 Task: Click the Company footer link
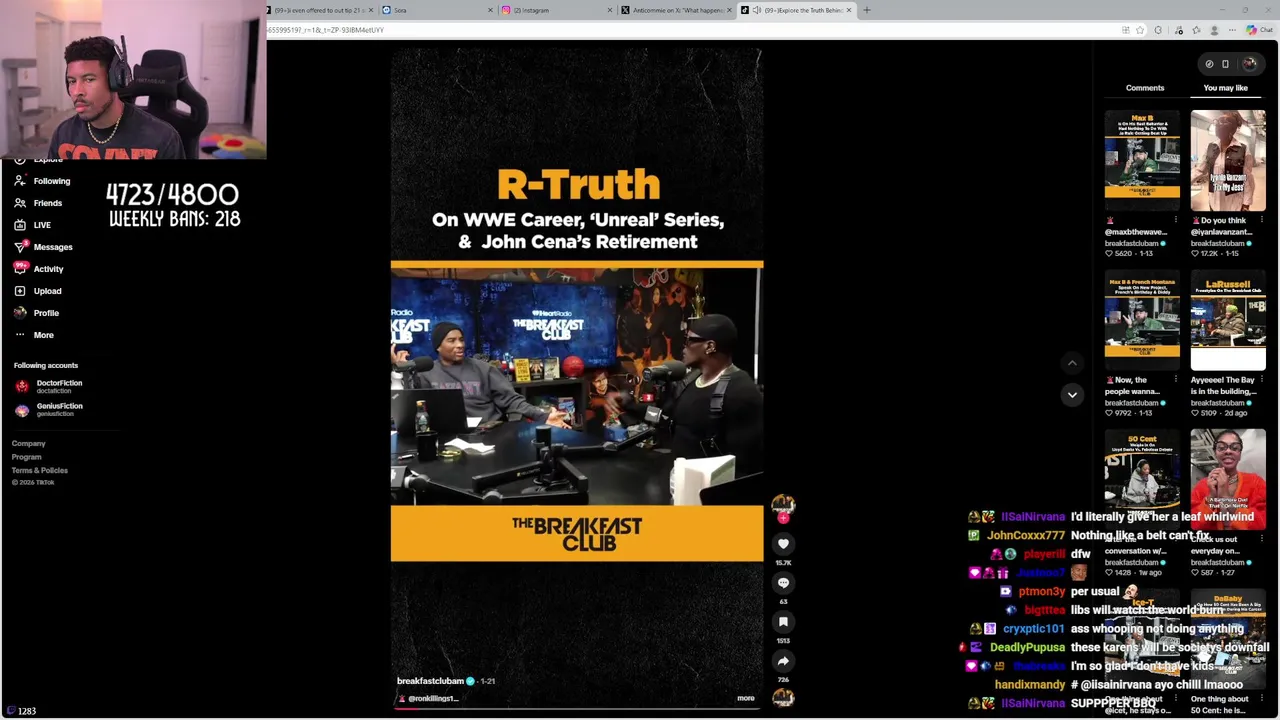click(28, 444)
